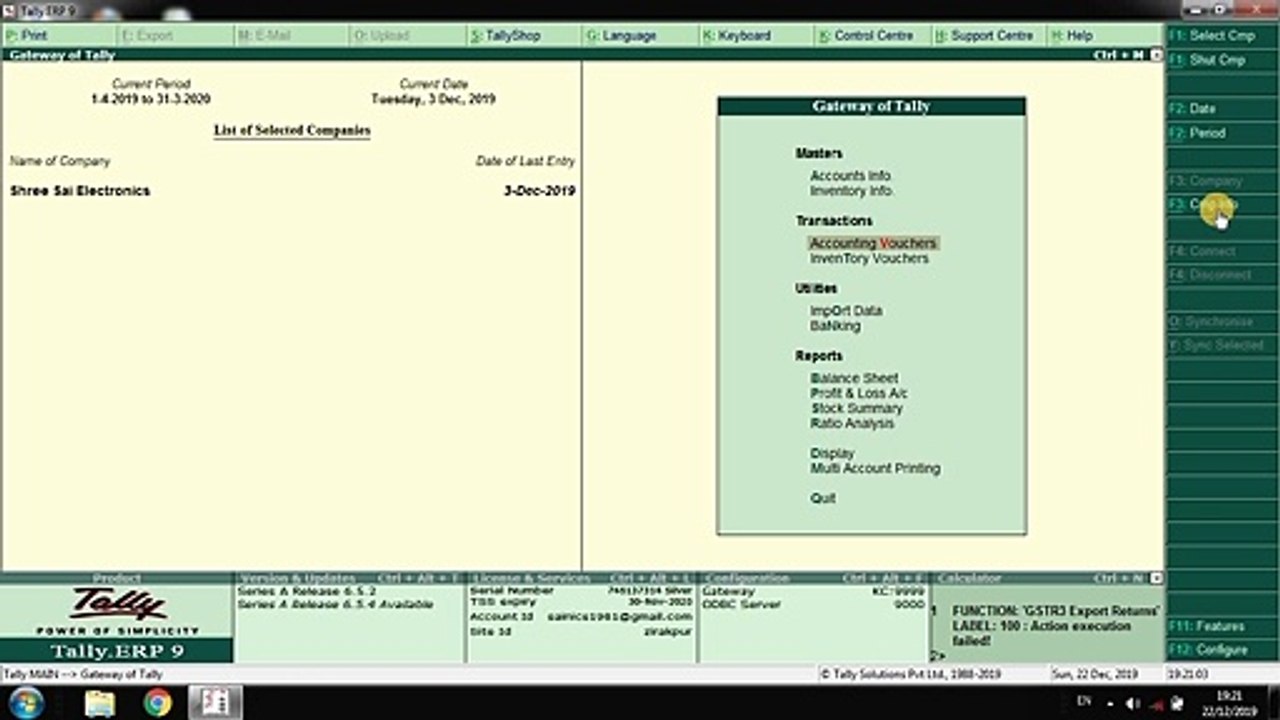Click the Export button in top bar
The image size is (1280, 720).
175,35
